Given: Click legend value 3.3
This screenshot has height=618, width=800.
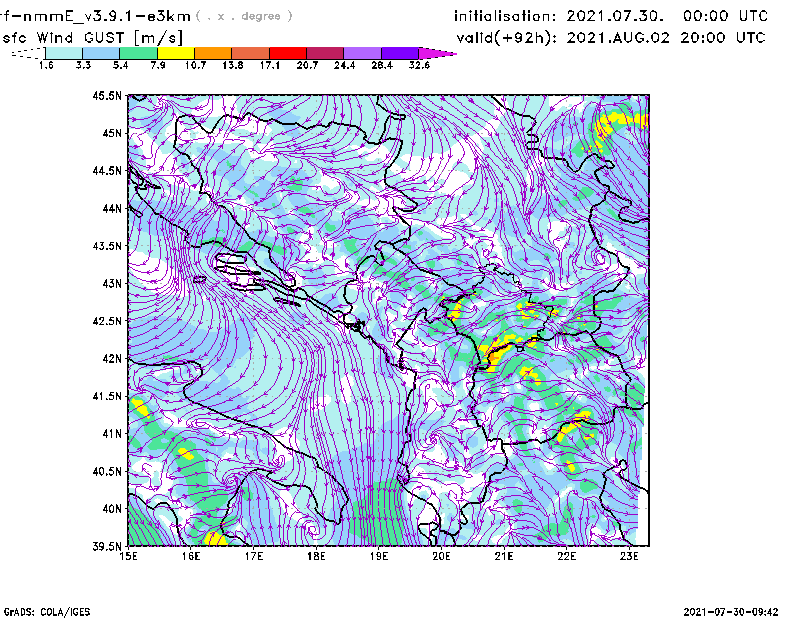Looking at the screenshot, I should click(83, 65).
